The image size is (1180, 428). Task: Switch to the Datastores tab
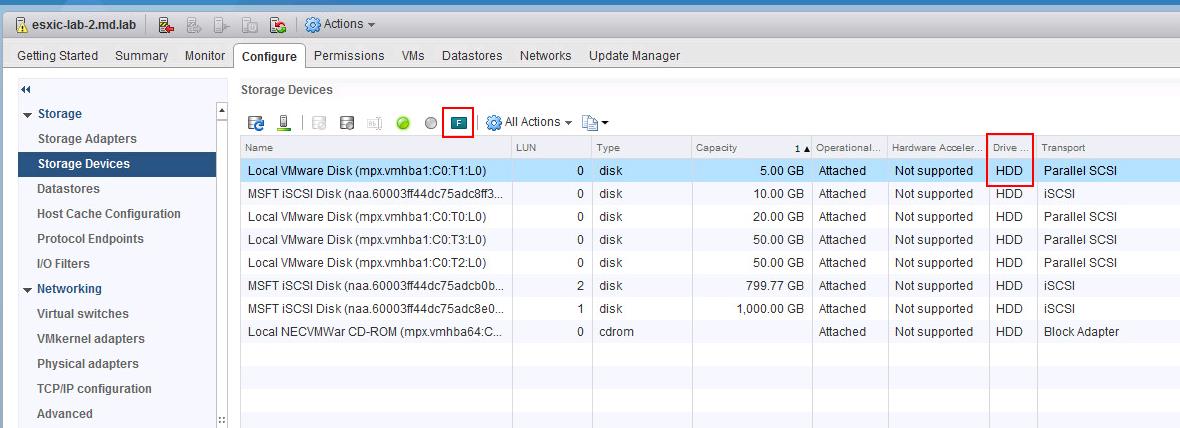tap(473, 56)
